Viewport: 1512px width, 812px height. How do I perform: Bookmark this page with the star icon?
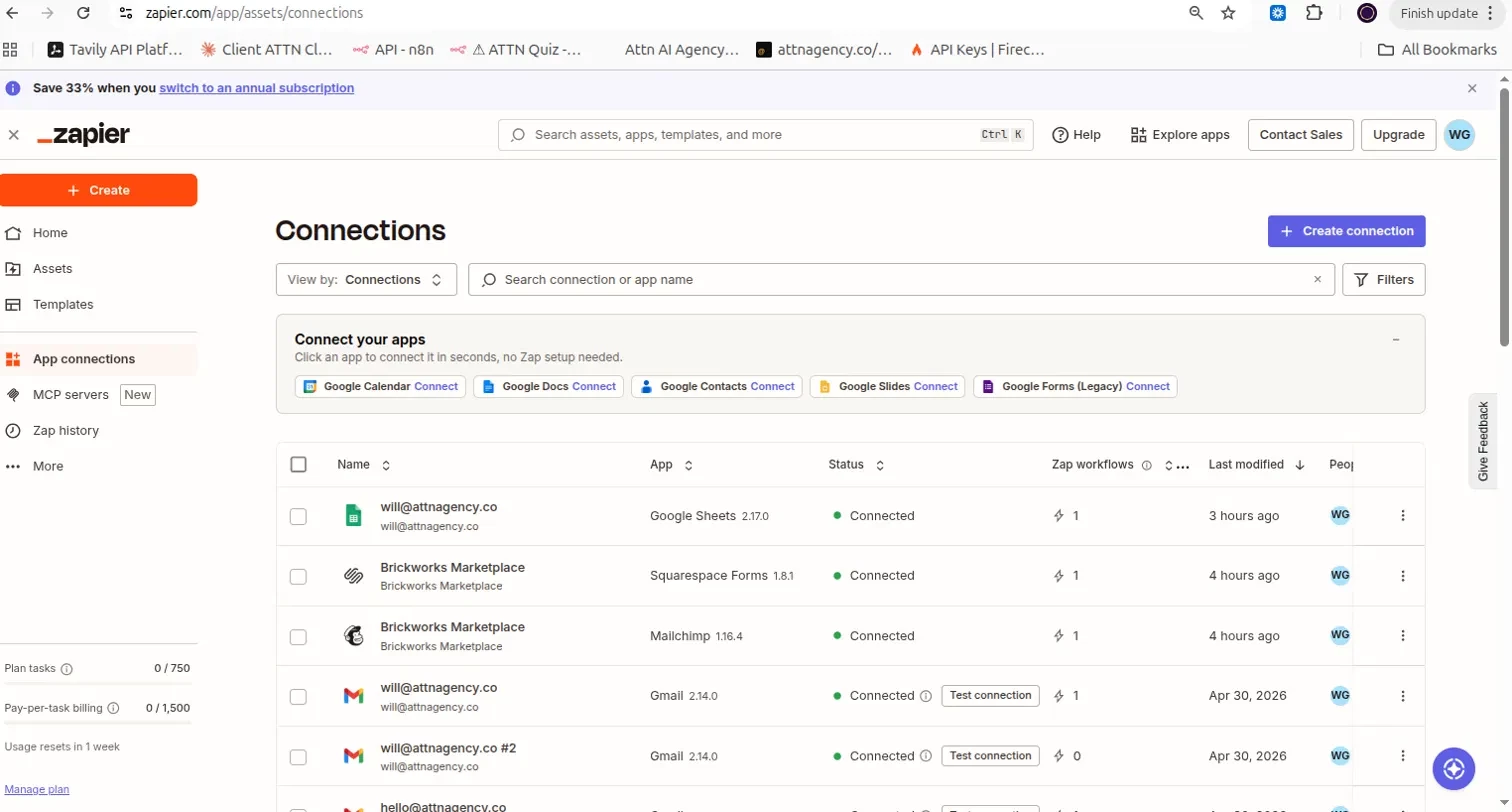[x=1229, y=13]
